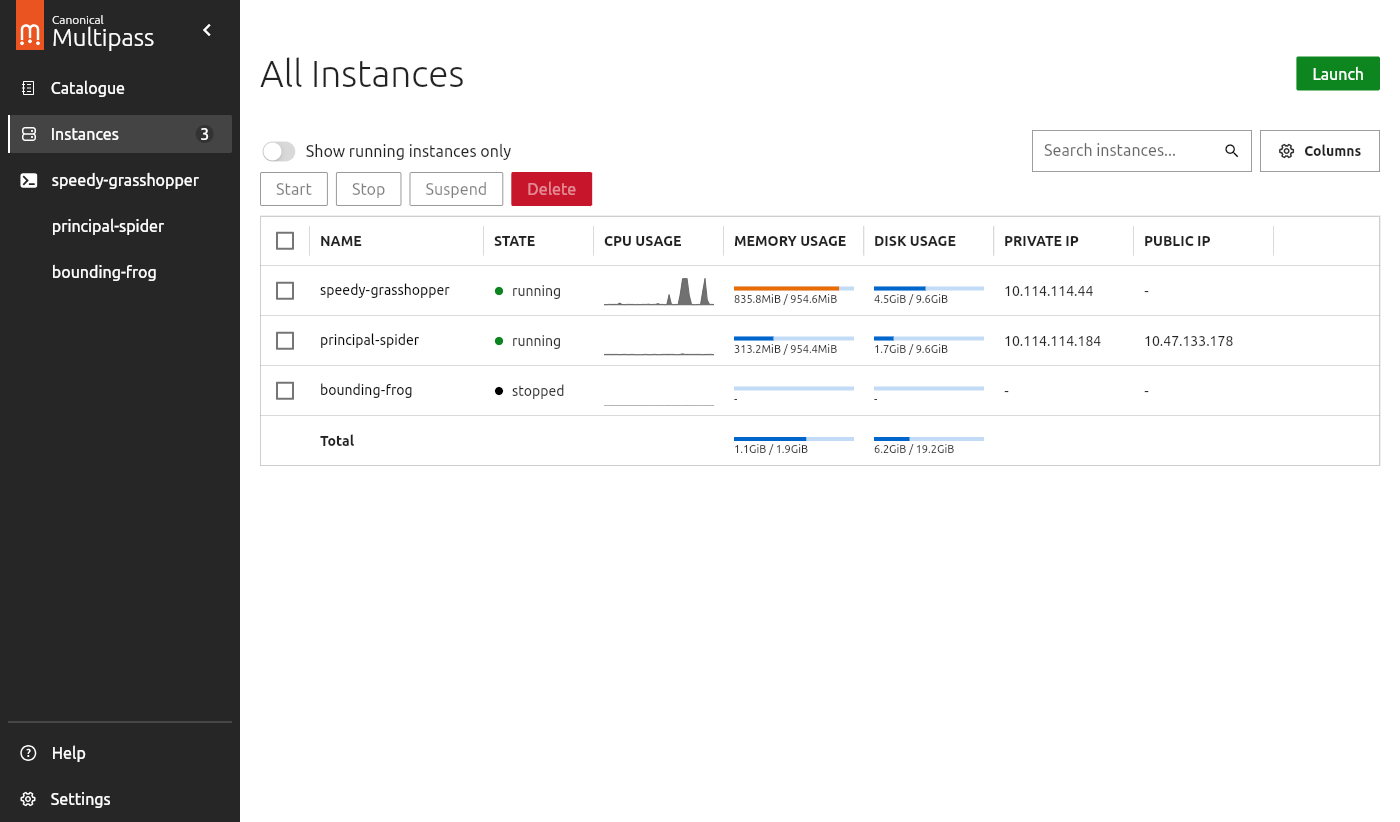Select the bounding-frog row checkbox

pyautogui.click(x=285, y=391)
